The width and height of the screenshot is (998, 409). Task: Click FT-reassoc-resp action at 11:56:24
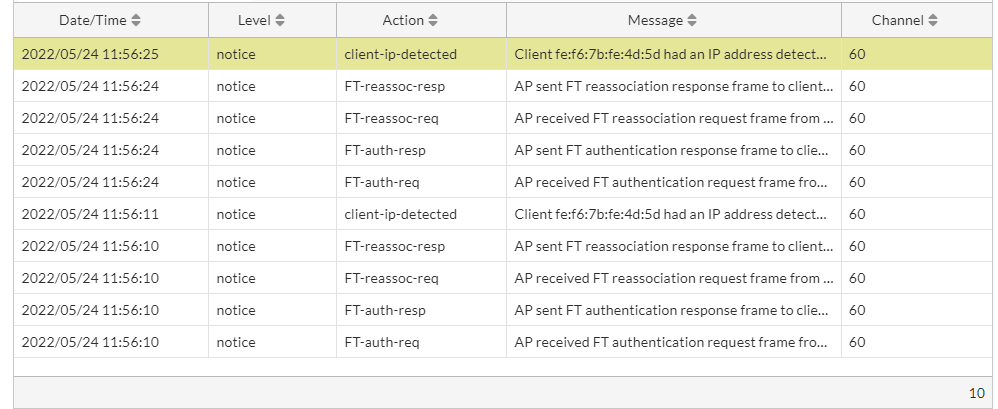click(394, 86)
